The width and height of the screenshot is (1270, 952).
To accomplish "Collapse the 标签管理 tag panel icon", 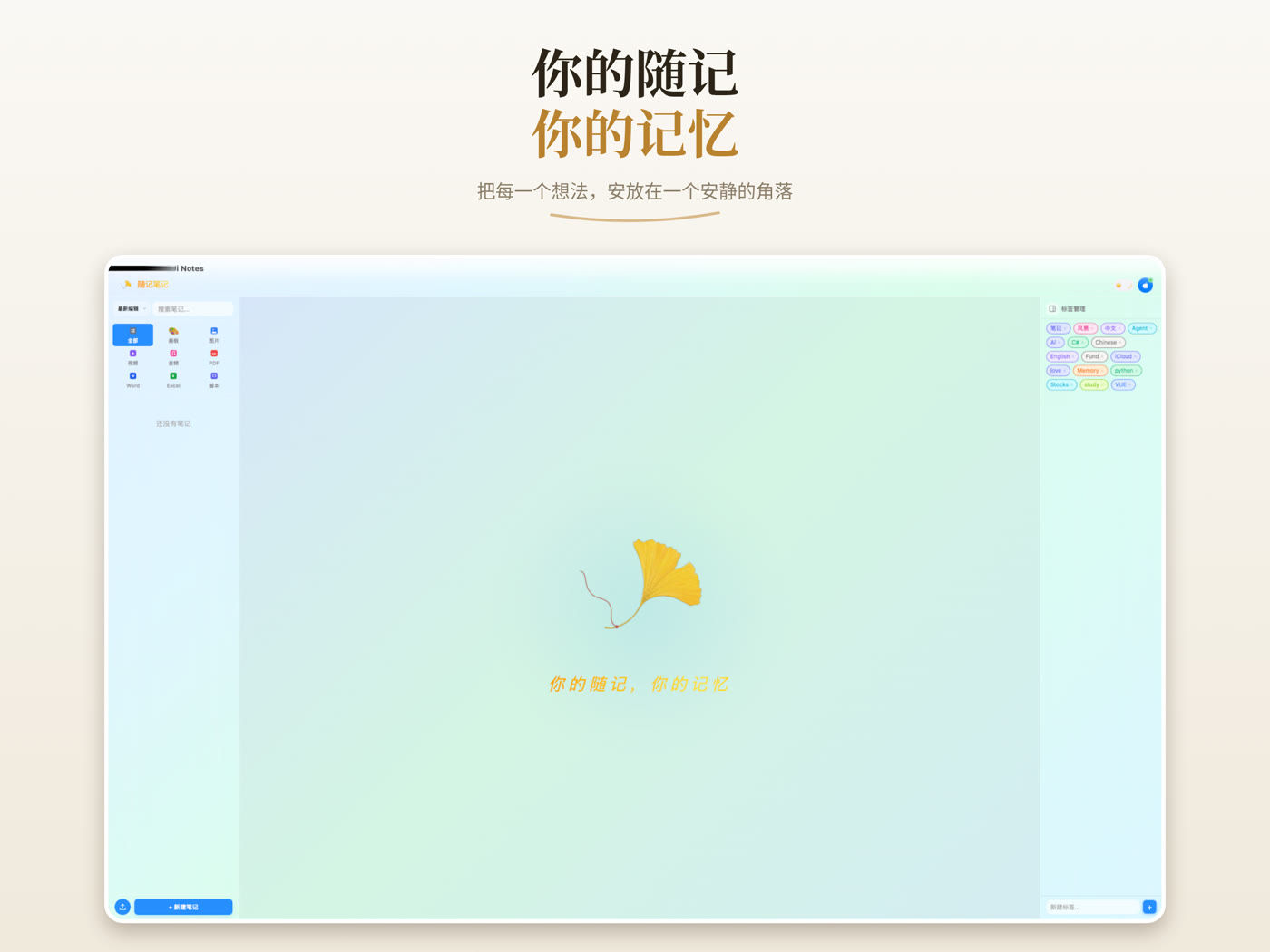I will tap(1052, 309).
